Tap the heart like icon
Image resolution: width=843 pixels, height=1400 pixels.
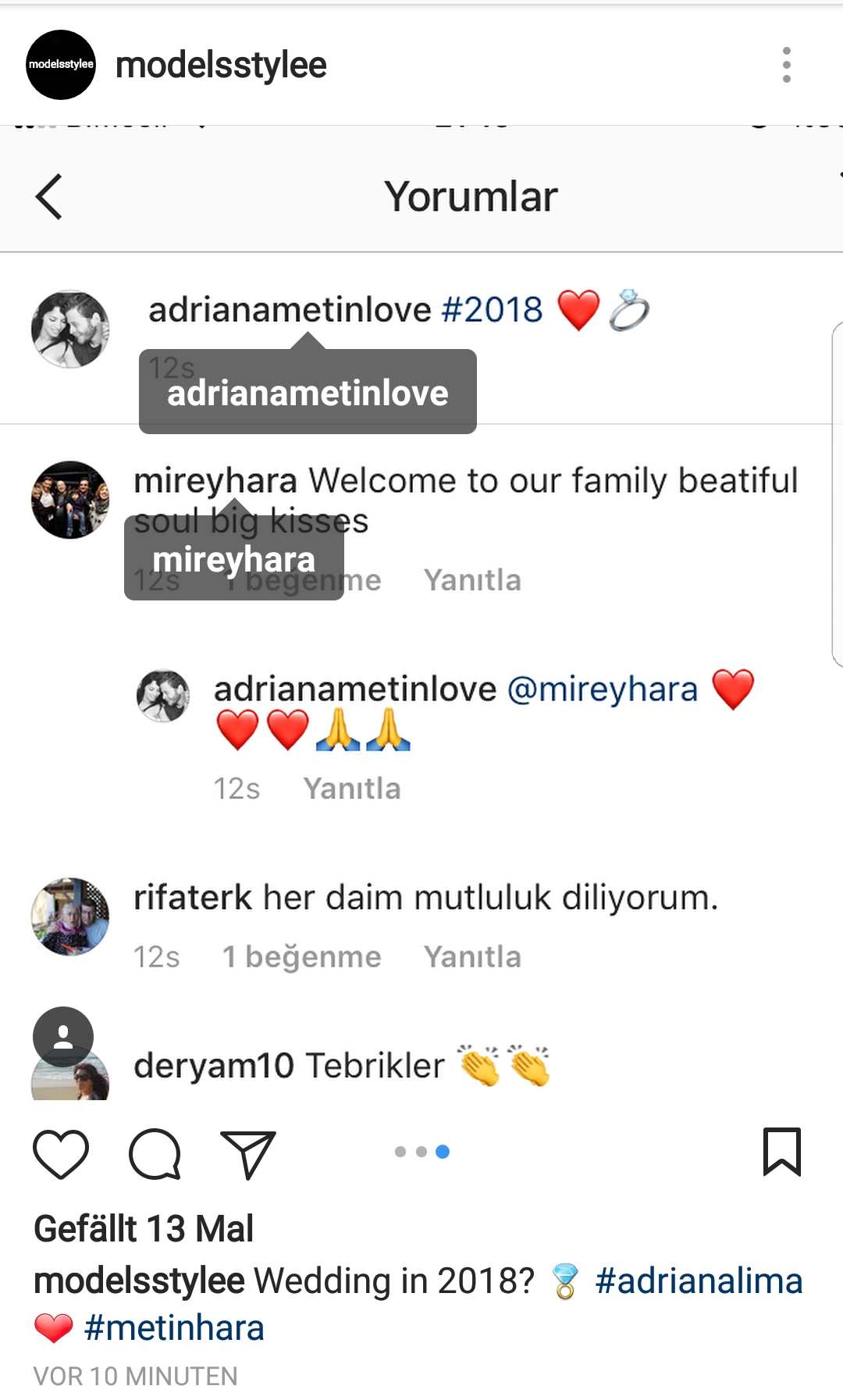61,1153
